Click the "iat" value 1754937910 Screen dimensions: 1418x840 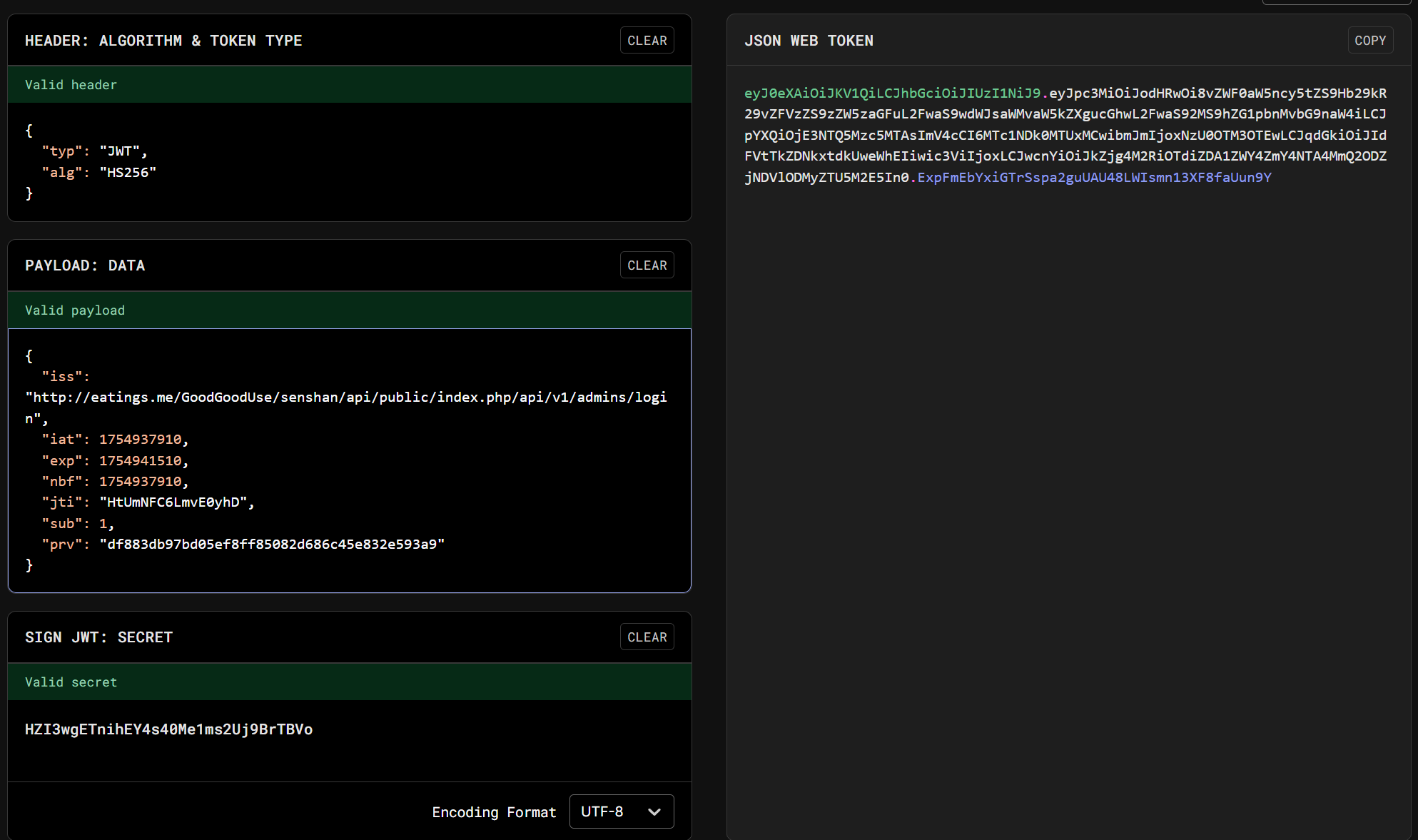click(x=140, y=440)
